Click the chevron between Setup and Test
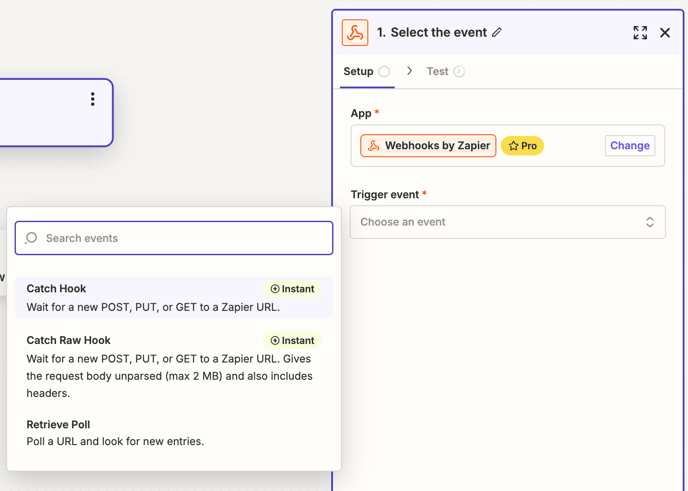 pos(409,71)
